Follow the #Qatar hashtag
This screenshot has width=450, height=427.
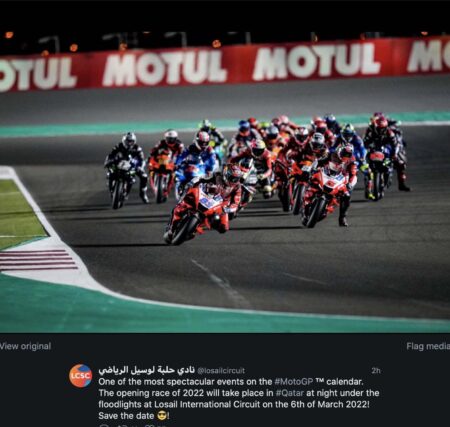pyautogui.click(x=290, y=393)
